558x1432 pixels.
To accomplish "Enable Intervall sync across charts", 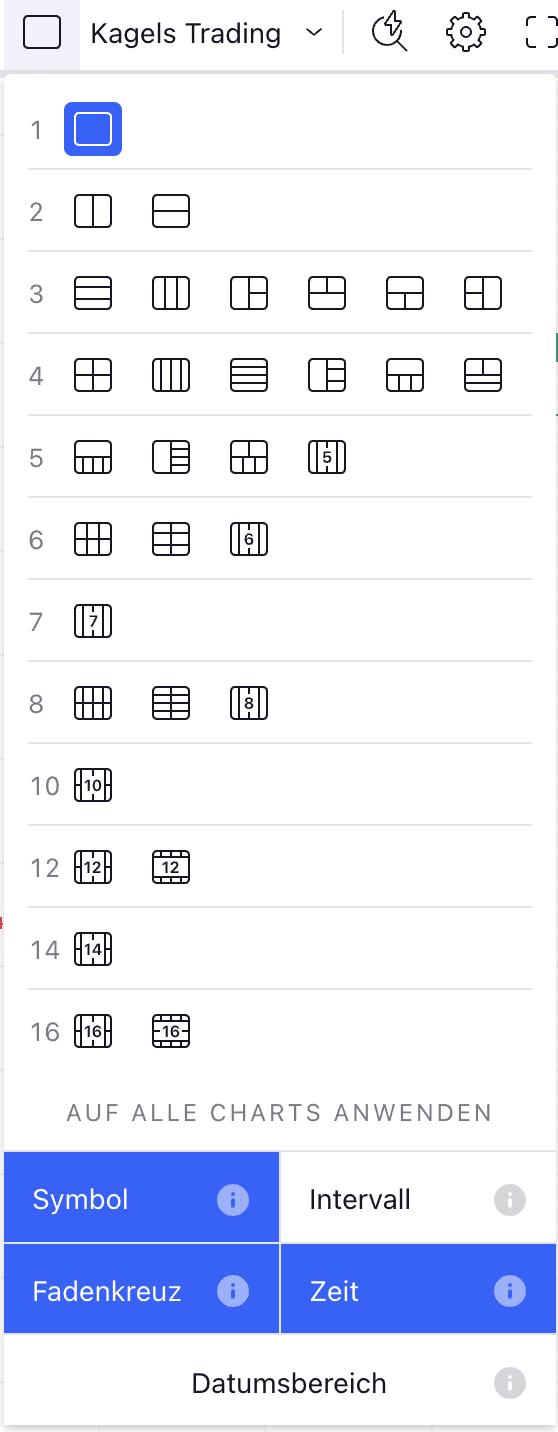I will (x=418, y=1198).
